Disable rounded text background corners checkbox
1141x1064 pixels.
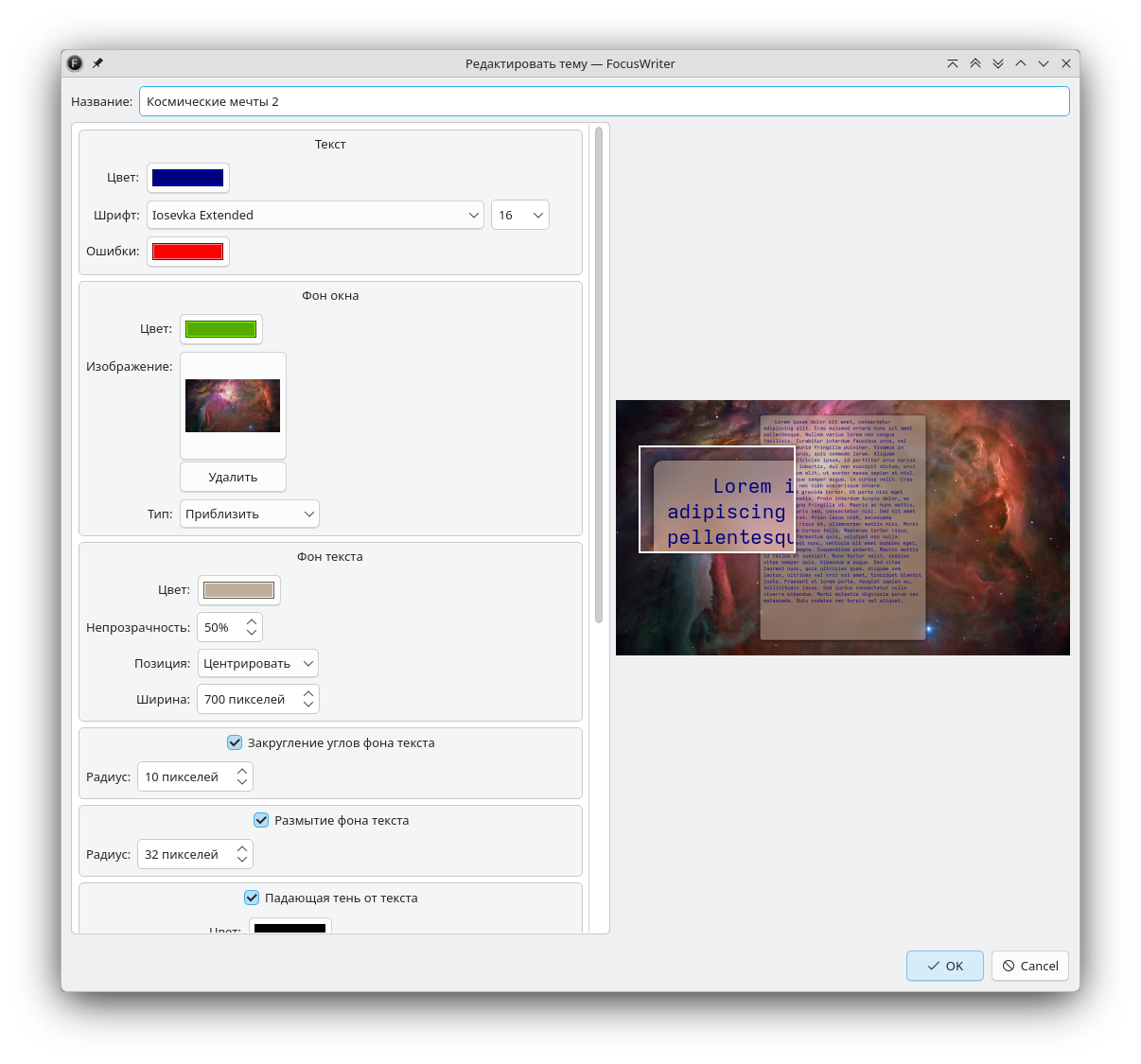tap(235, 742)
